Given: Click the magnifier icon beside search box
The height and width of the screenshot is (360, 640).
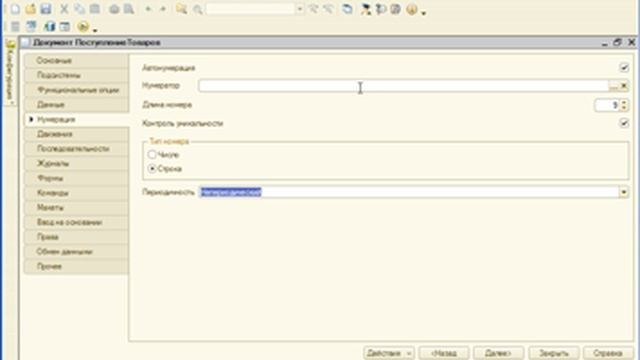Looking at the screenshot, I should pos(198,9).
